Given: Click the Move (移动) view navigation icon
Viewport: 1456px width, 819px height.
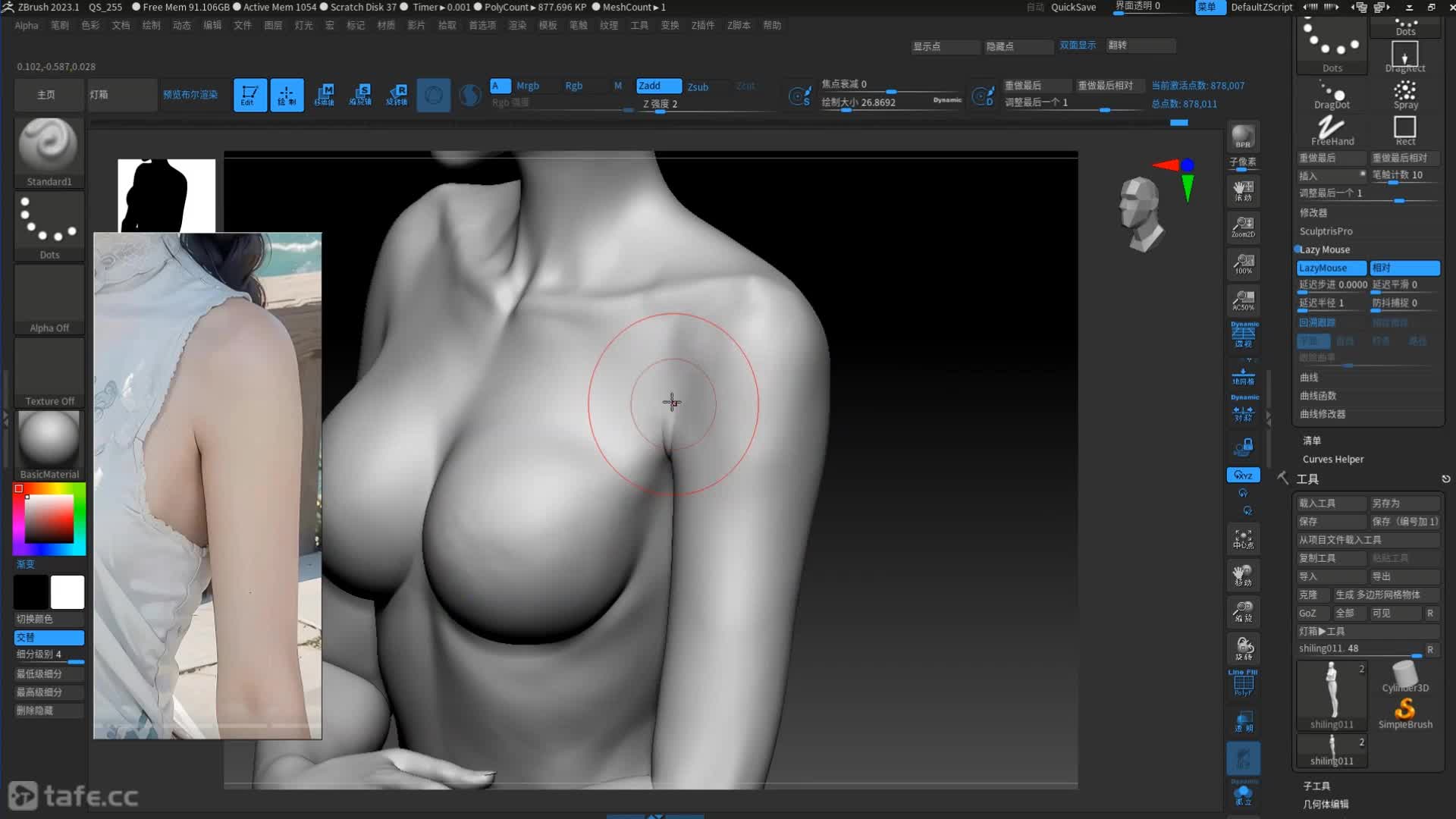Looking at the screenshot, I should (1243, 576).
